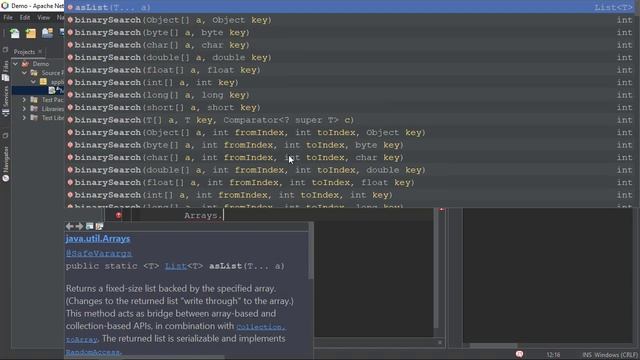This screenshot has height=360, width=640.
Task: Click the Windows (CRLF) line ending indicator
Action: (616, 355)
